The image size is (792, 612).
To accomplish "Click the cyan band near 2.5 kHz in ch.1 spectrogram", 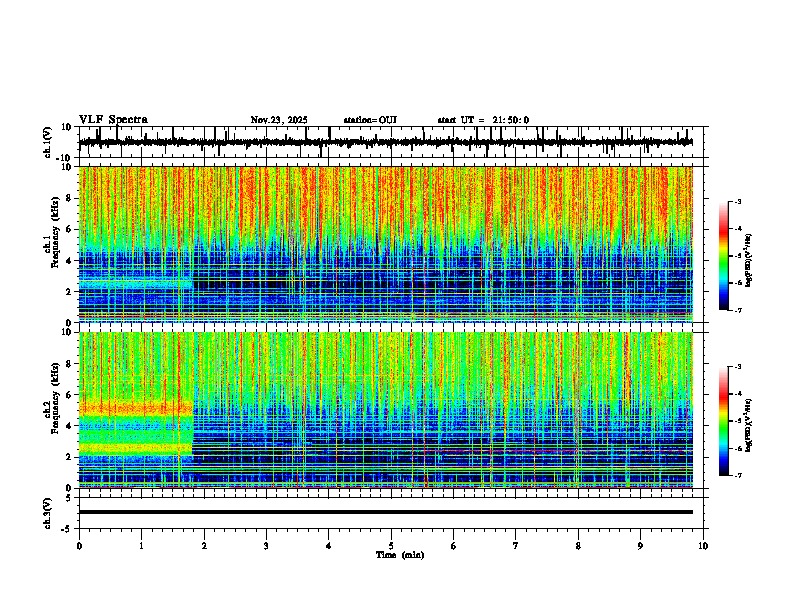I will click(136, 285).
